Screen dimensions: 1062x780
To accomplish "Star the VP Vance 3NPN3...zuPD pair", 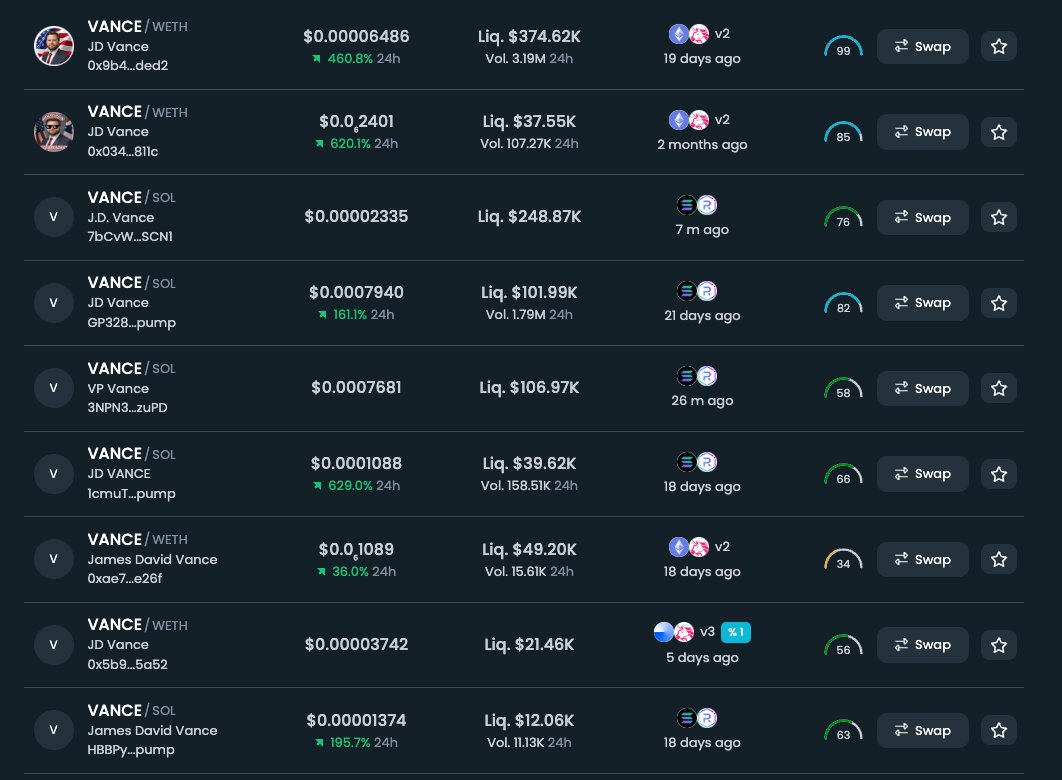I will pos(998,389).
